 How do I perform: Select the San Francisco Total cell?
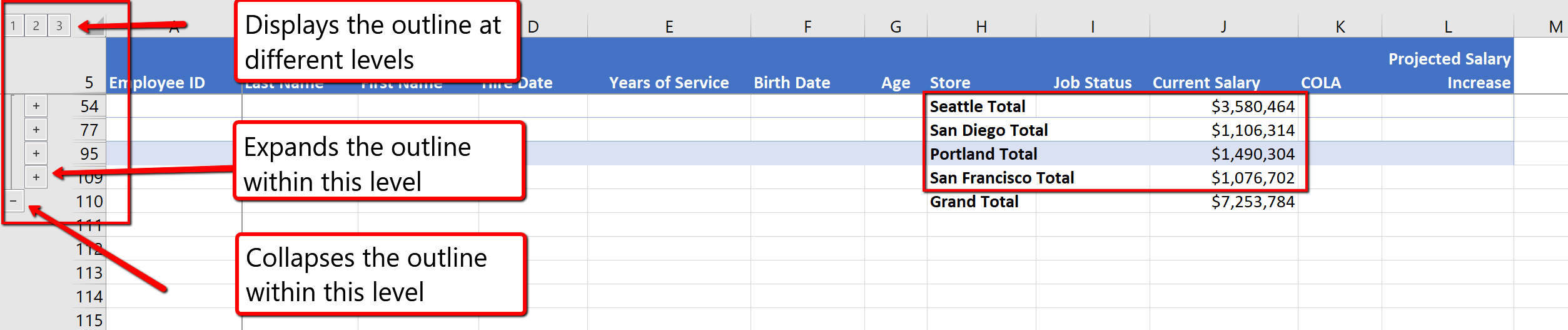click(x=981, y=178)
